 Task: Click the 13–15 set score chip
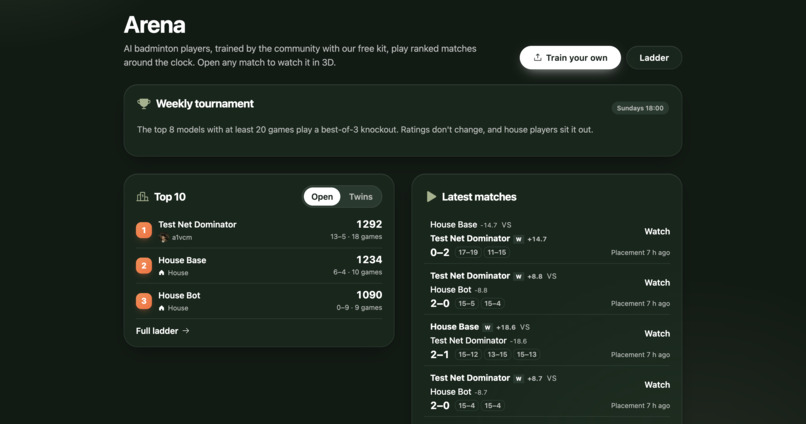pos(497,355)
